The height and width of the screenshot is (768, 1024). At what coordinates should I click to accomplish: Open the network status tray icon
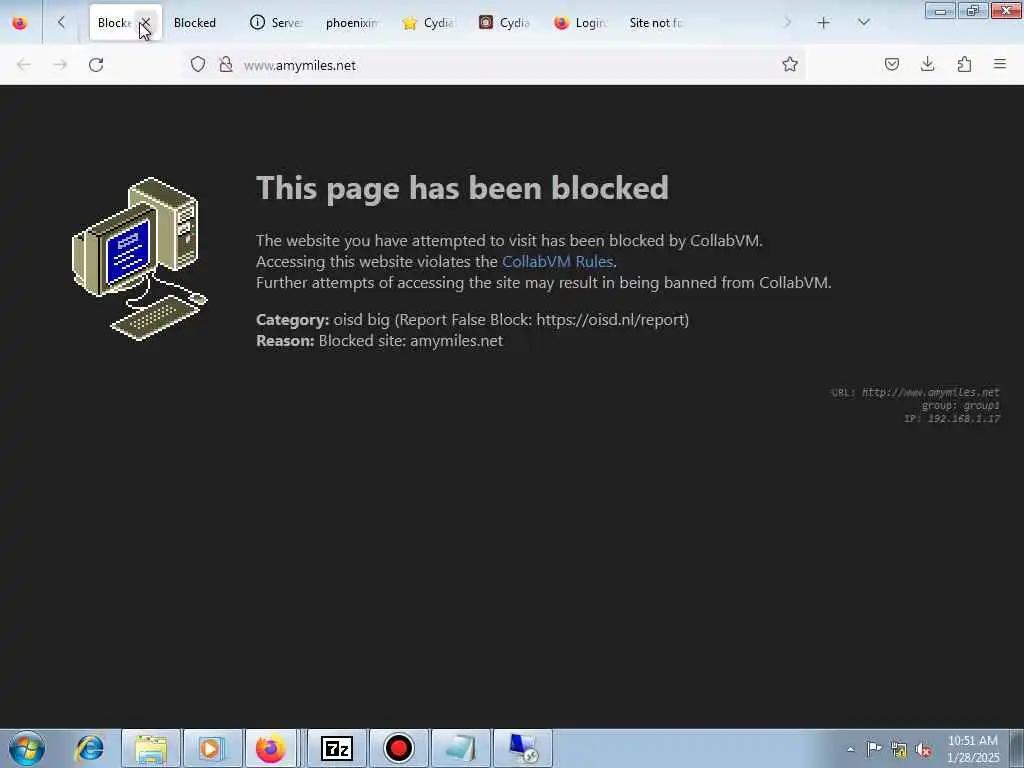(899, 750)
